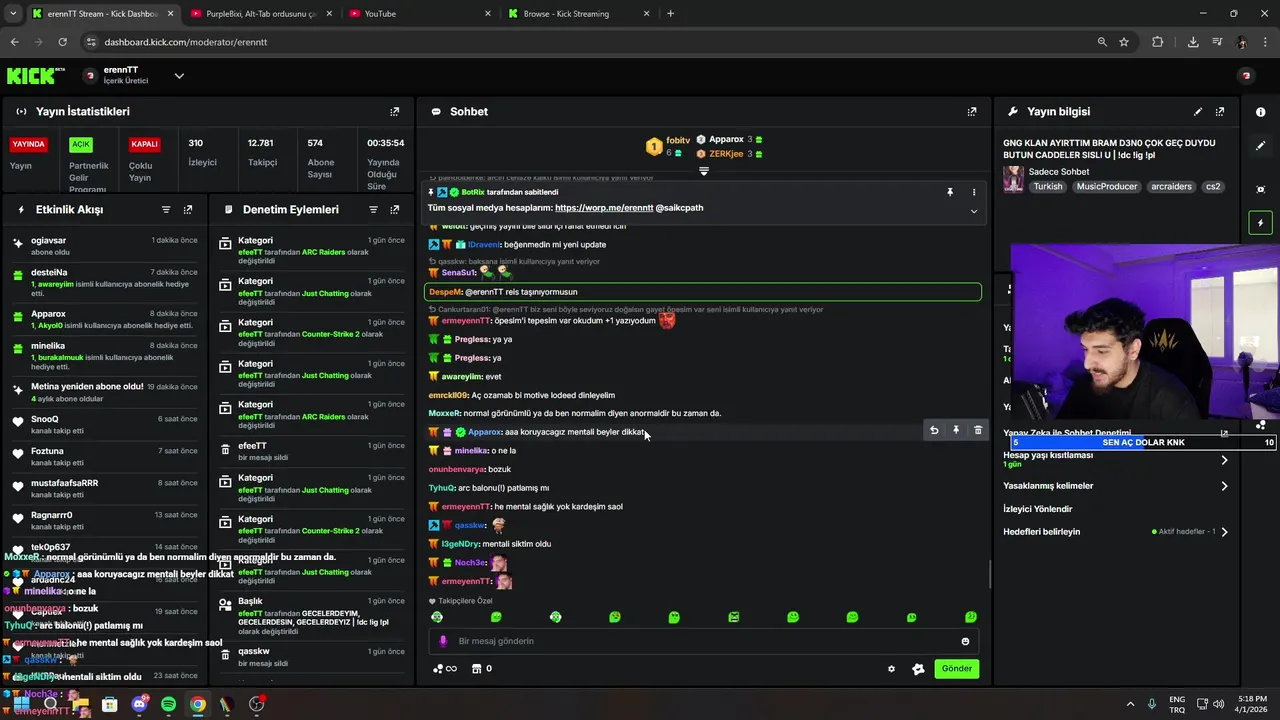Open a new browser tab

click(670, 14)
